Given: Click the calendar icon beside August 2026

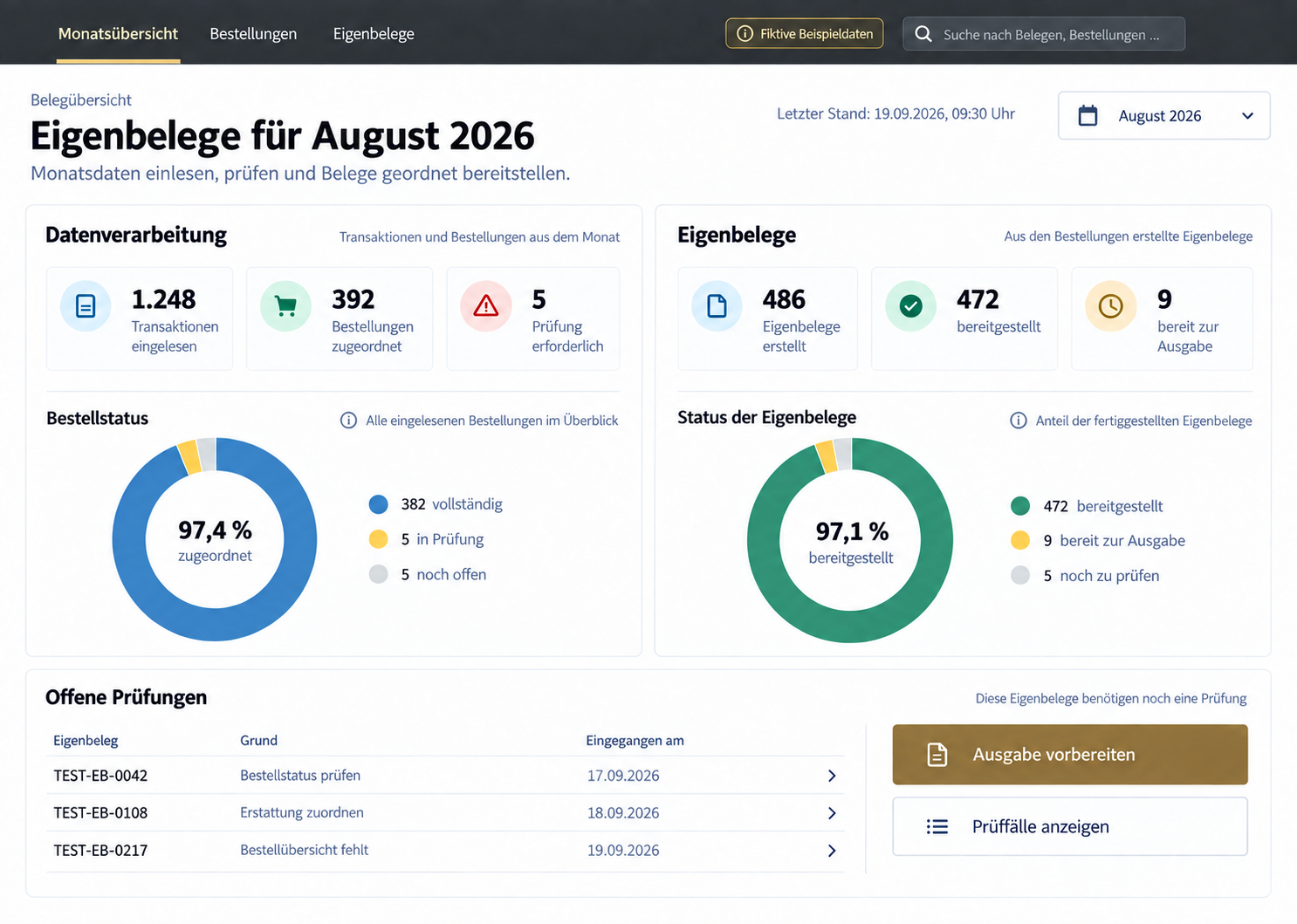Looking at the screenshot, I should coord(1088,115).
